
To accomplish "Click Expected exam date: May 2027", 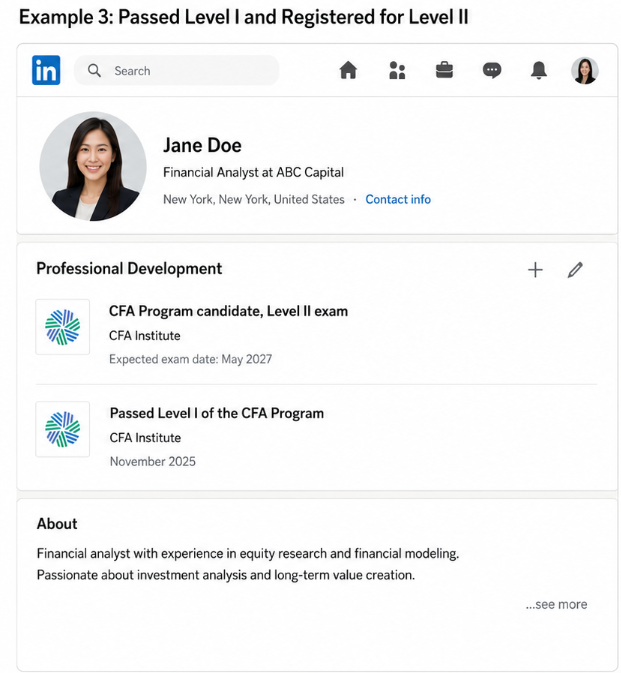I will (191, 359).
